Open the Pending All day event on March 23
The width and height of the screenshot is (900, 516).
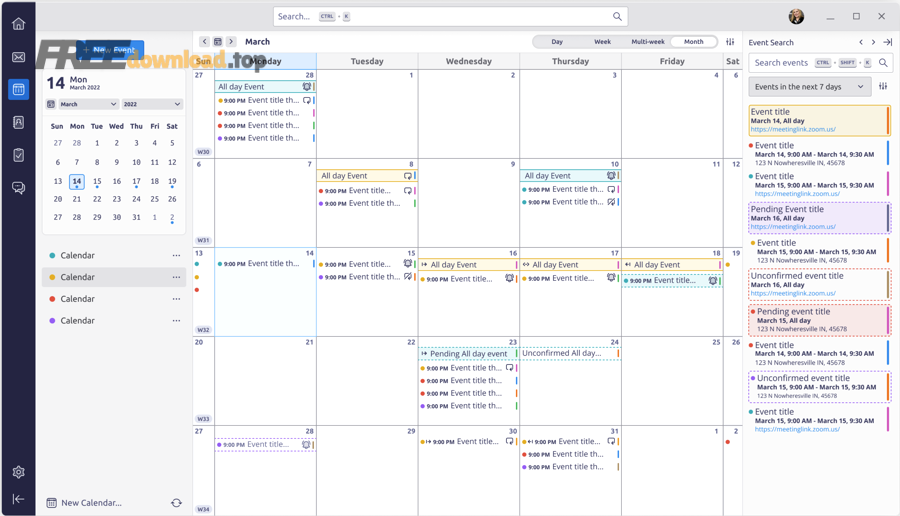pos(468,354)
